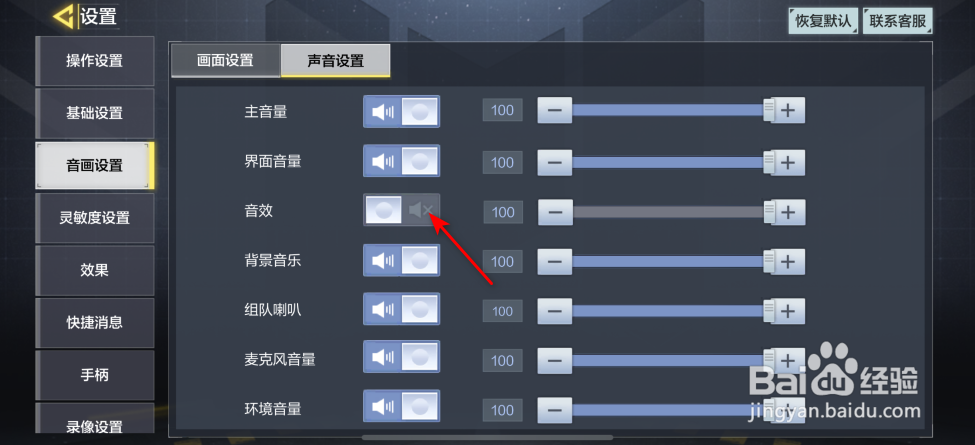Viewport: 975px width, 445px height.
Task: Click the 界面音量 slider track
Action: [x=669, y=162]
